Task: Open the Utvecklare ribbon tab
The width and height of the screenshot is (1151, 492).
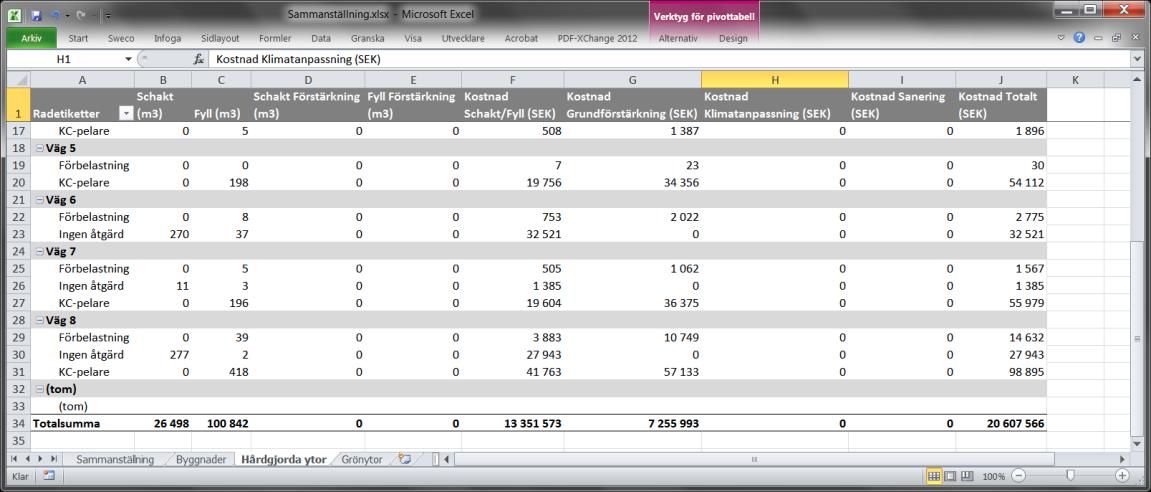Action: pos(463,38)
